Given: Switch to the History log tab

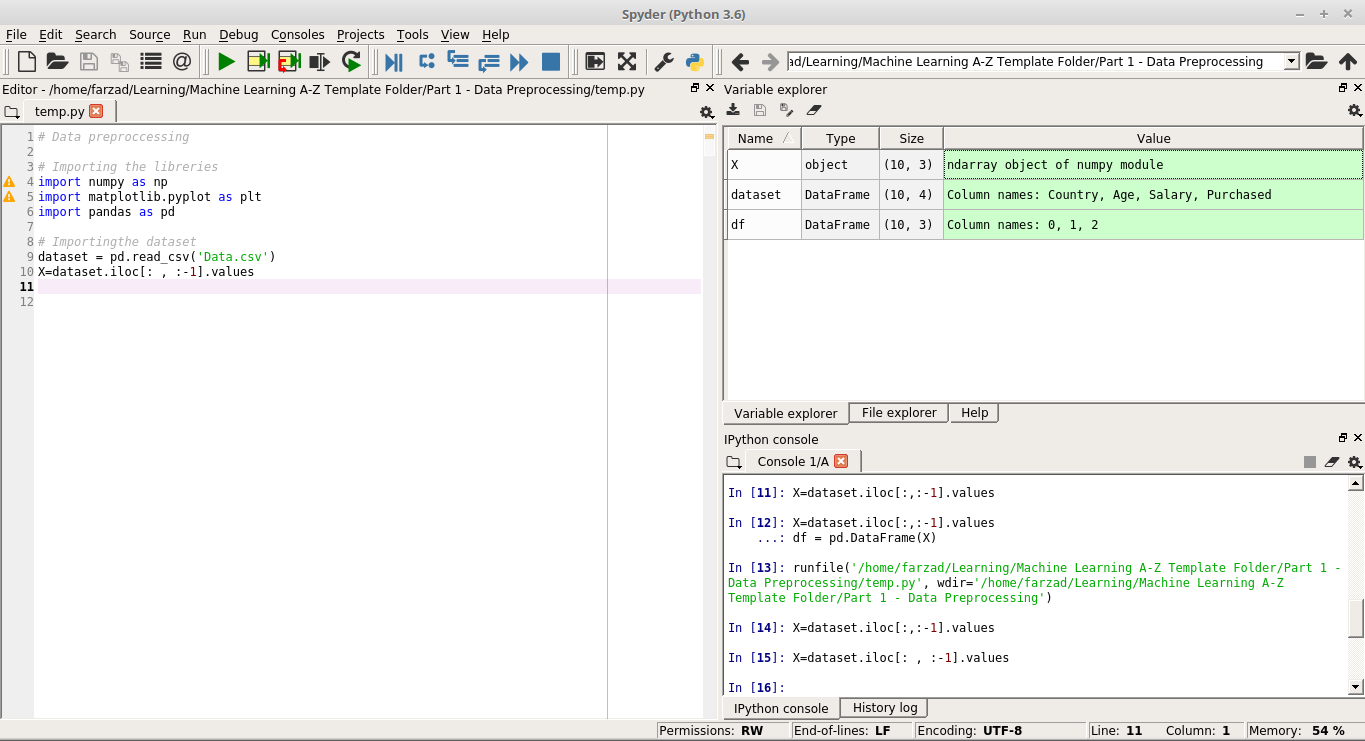Looking at the screenshot, I should tap(884, 708).
